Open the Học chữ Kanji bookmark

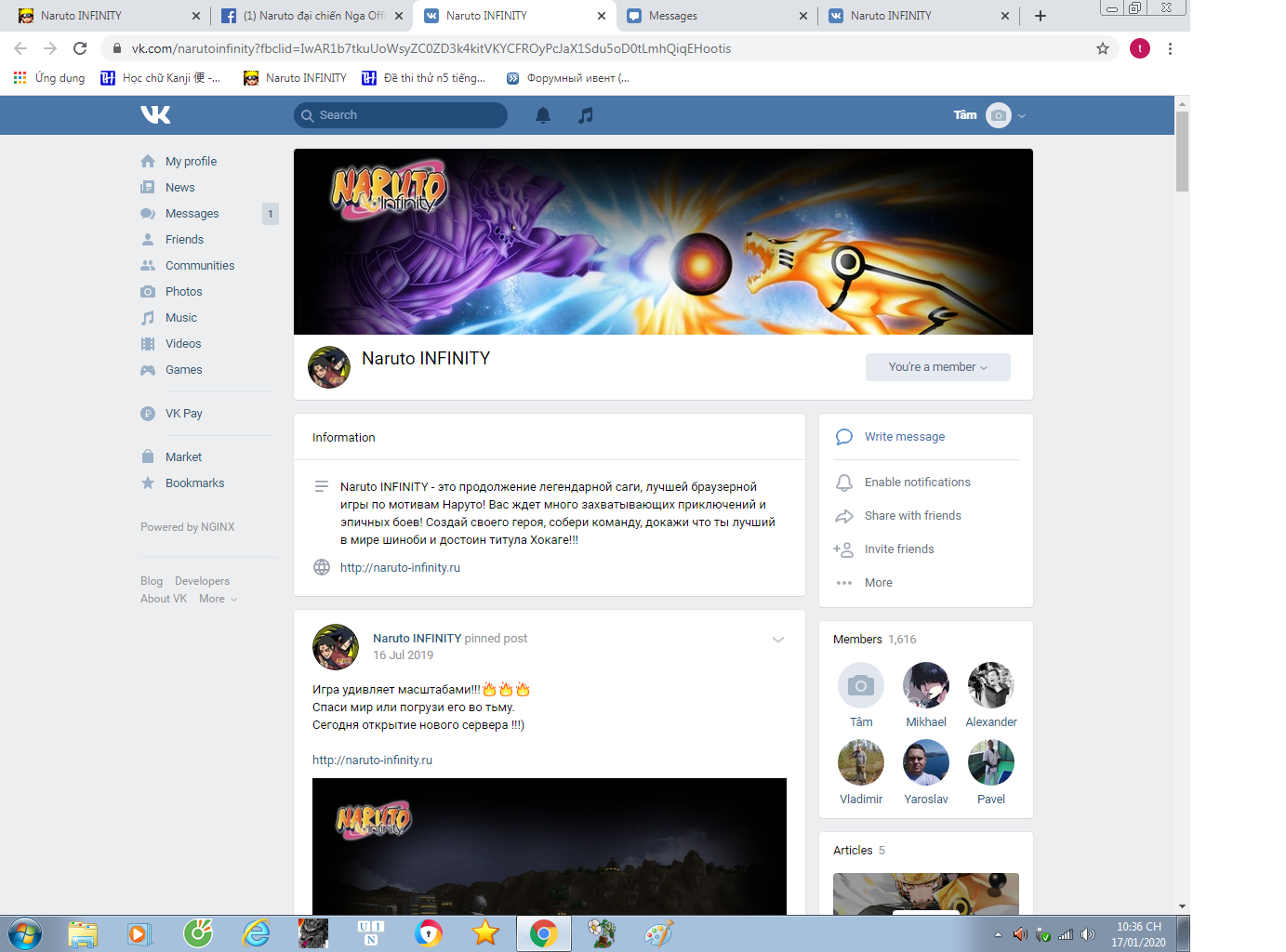(161, 78)
